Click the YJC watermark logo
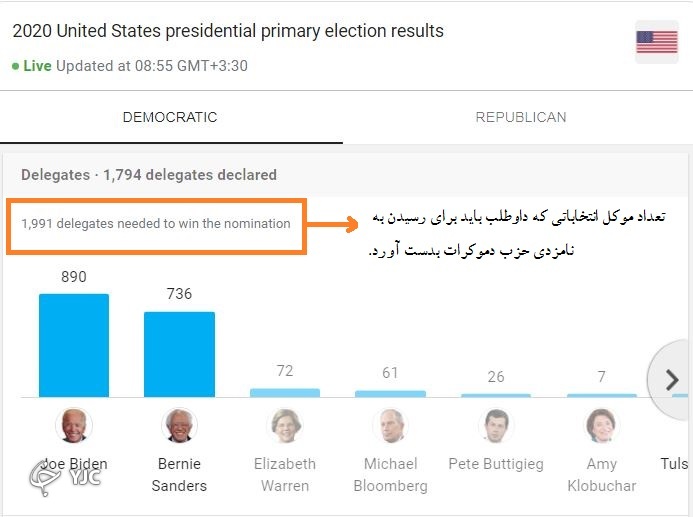This screenshot has width=693, height=517. coord(65,478)
